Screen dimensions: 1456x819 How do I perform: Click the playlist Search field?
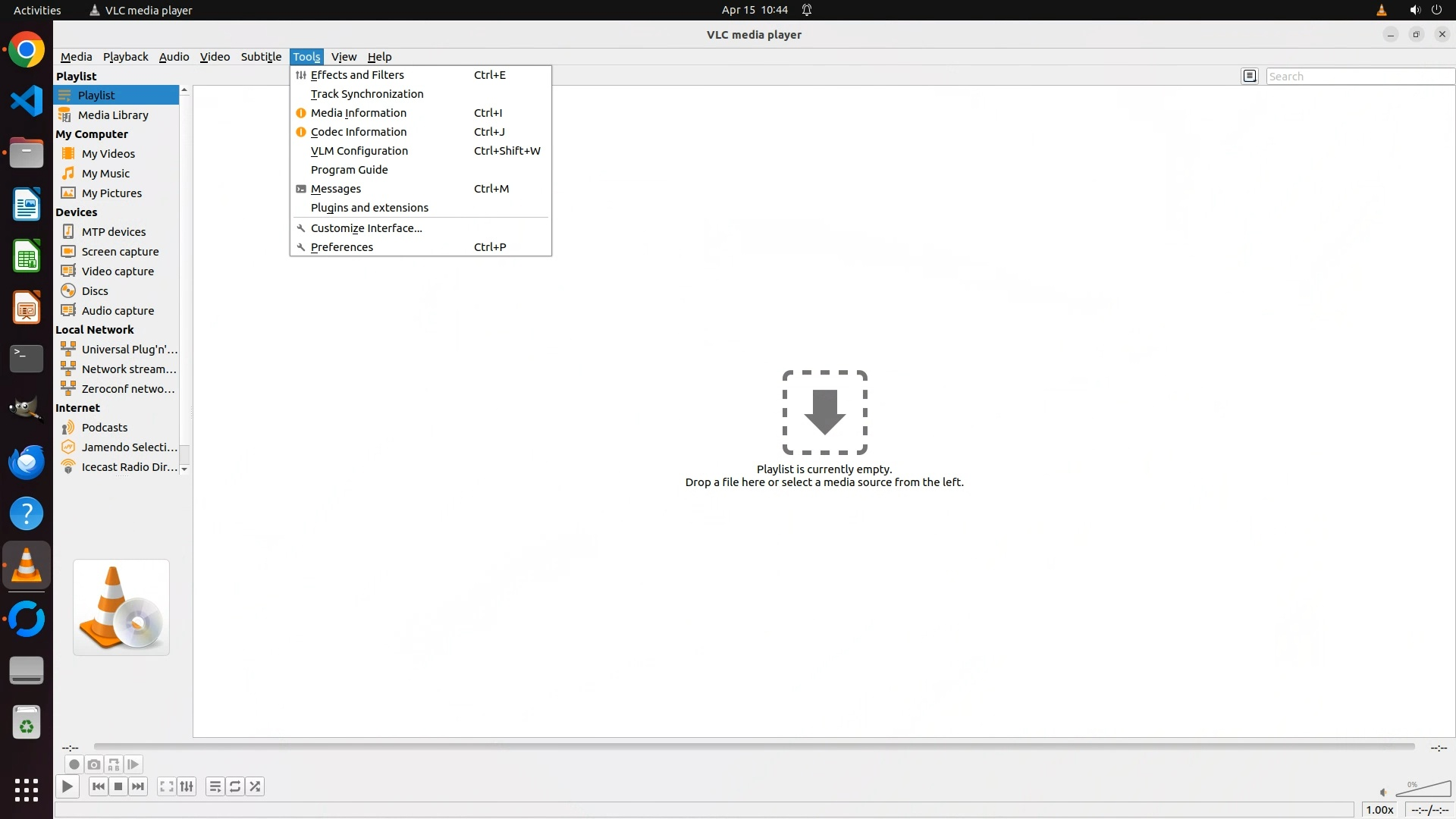click(x=1359, y=77)
